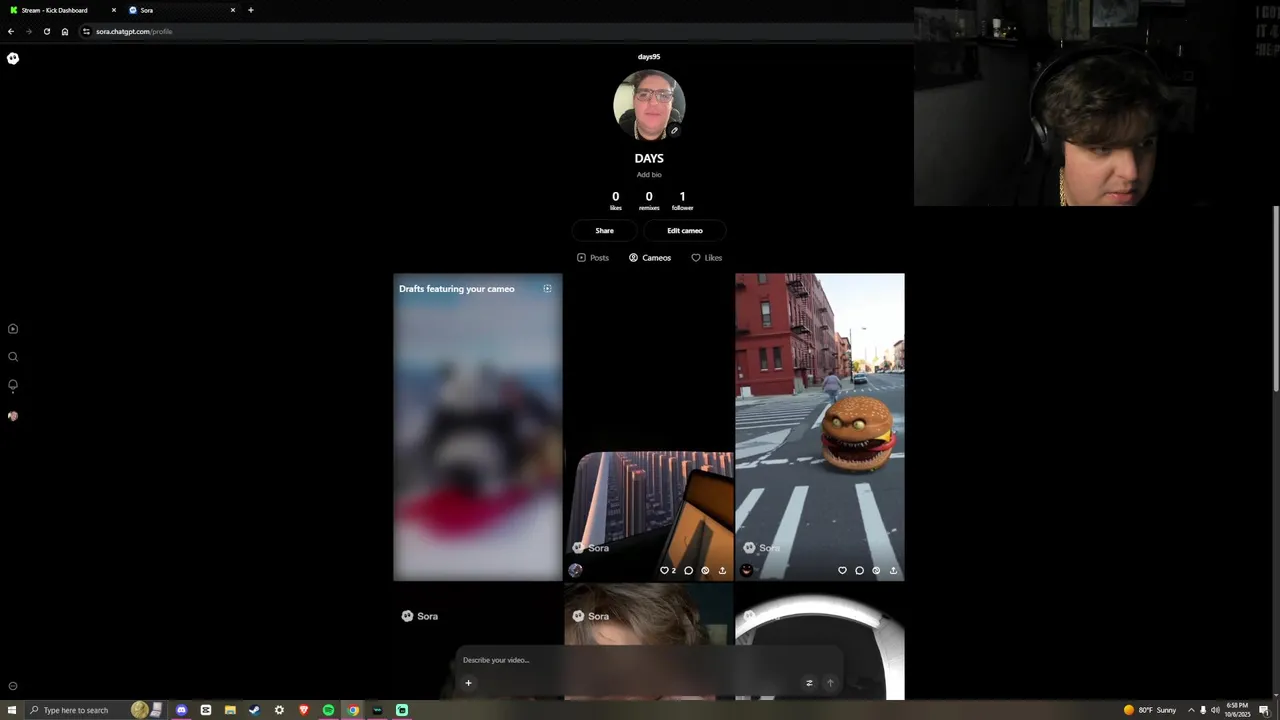Edit profile picture with pencil icon
The image size is (1280, 720).
[674, 131]
